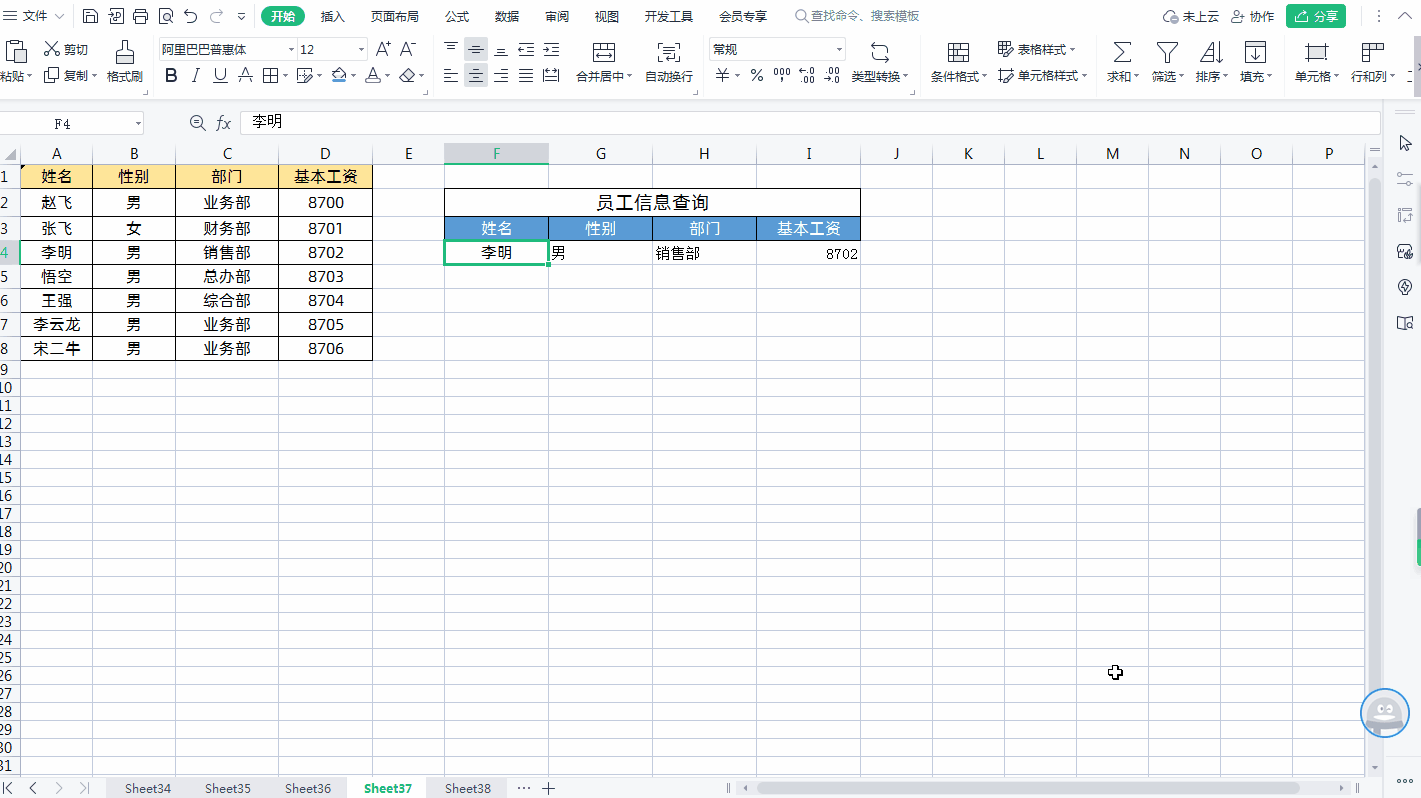Toggle top vertical alignment
This screenshot has height=798, width=1421.
[451, 49]
